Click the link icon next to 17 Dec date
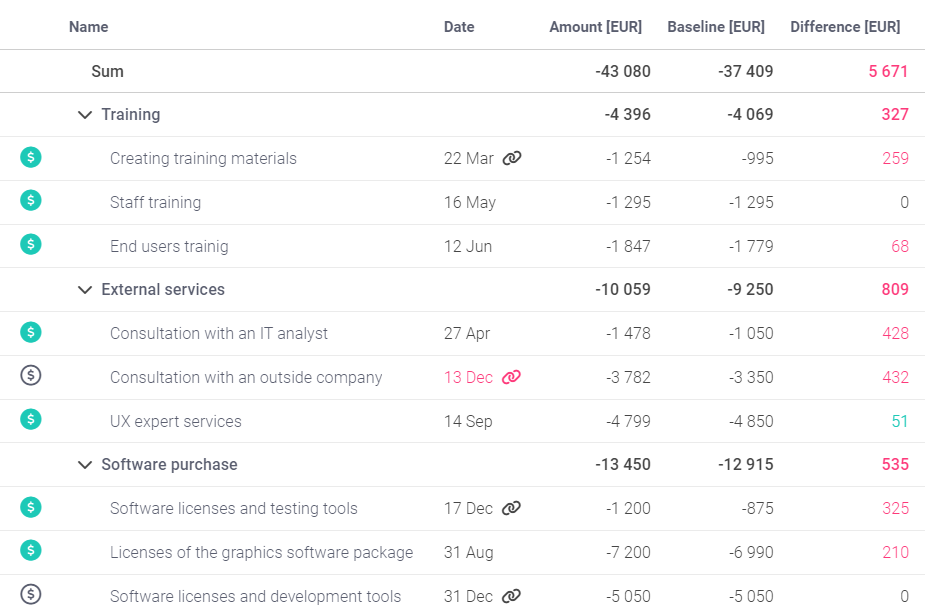925x615 pixels. pos(511,508)
